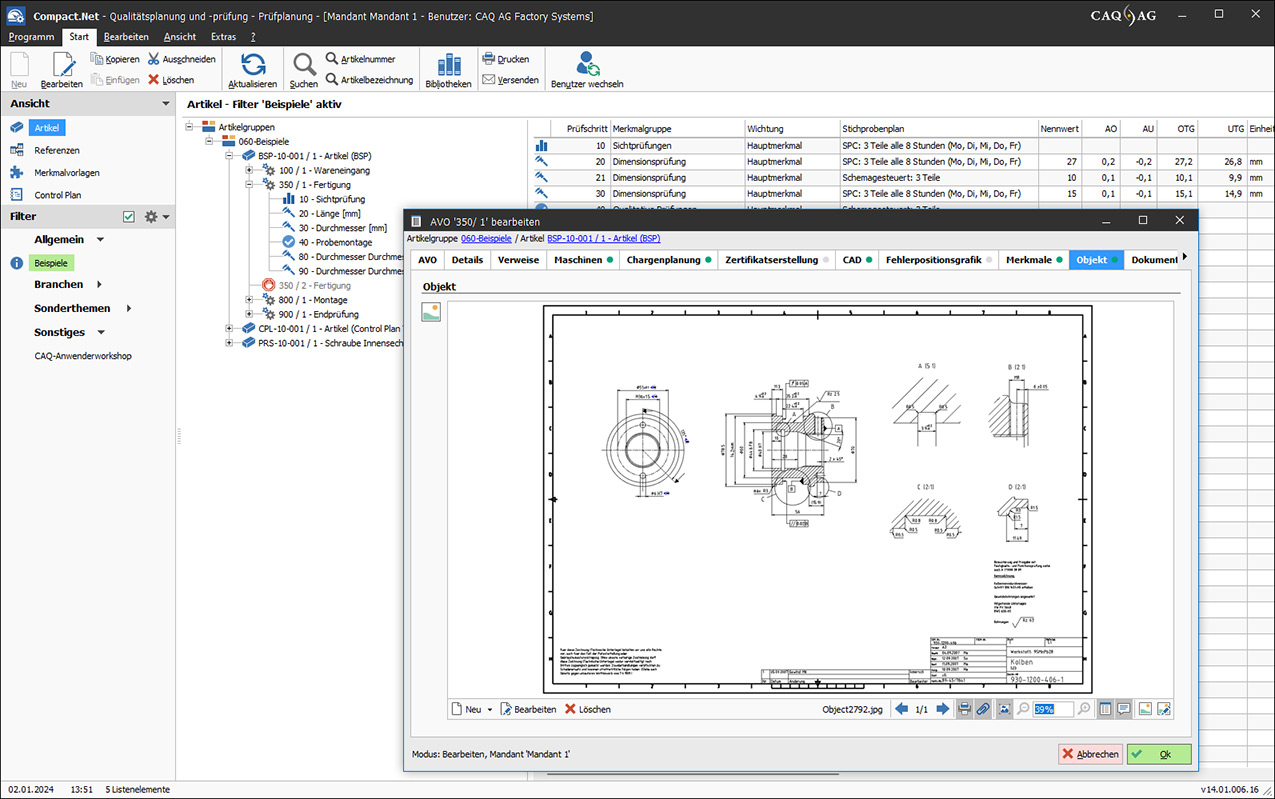Switch to the Details tab
Image resolution: width=1275 pixels, height=799 pixels.
(467, 260)
